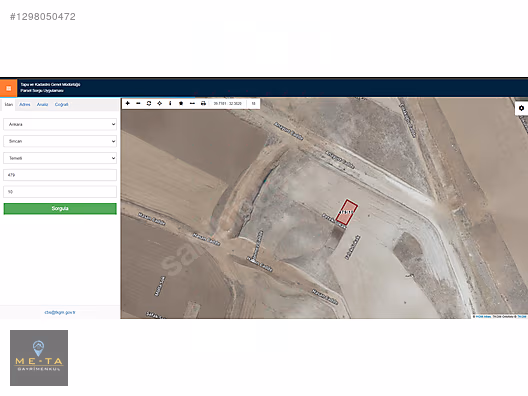
Task: Click the refresh map icon
Action: pos(149,103)
